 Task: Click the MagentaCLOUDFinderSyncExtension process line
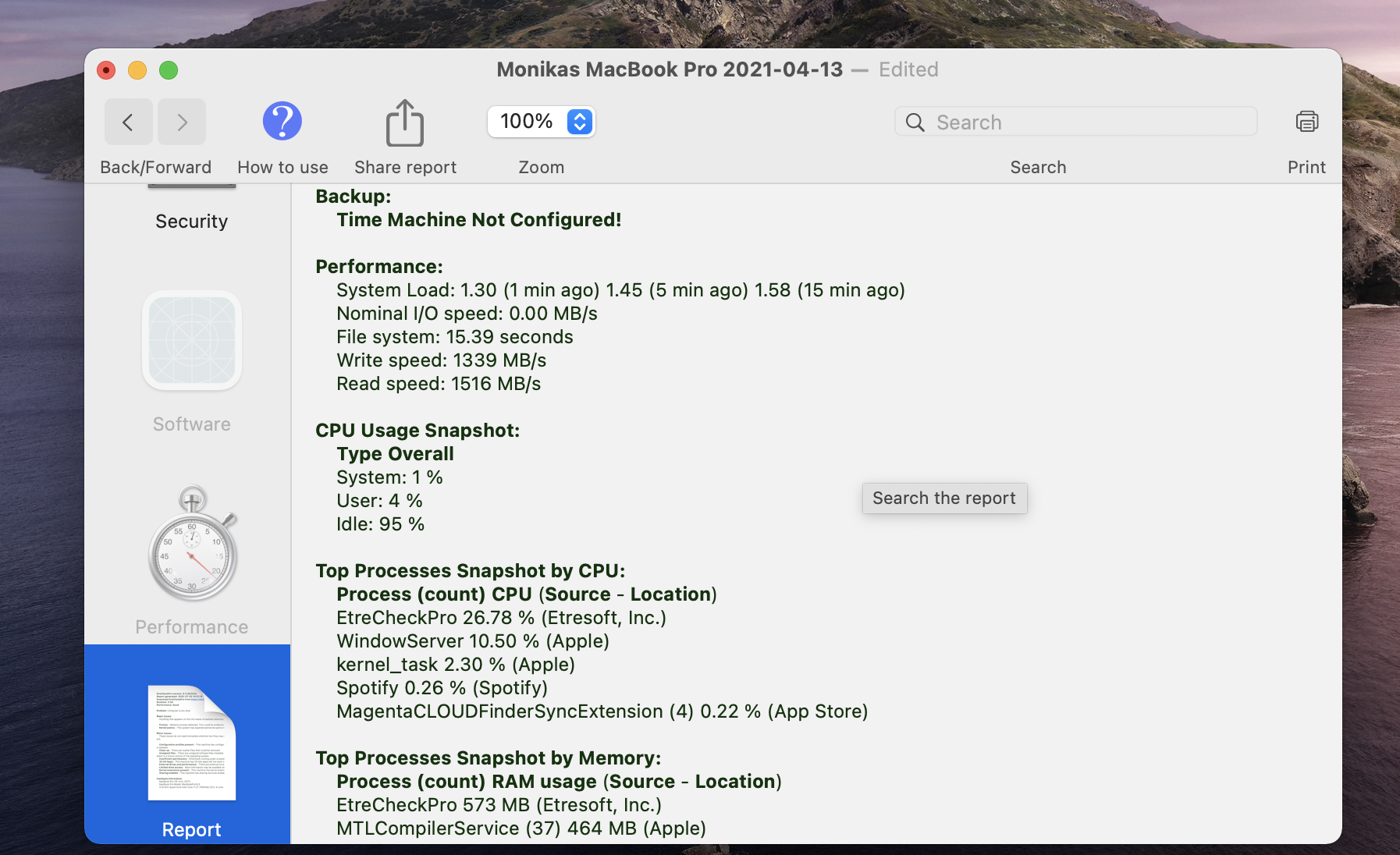pyautogui.click(x=602, y=711)
